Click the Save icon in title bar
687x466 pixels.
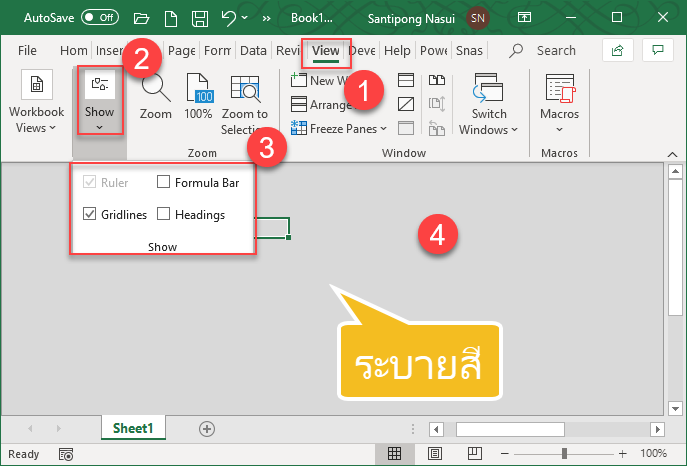pyautogui.click(x=199, y=17)
